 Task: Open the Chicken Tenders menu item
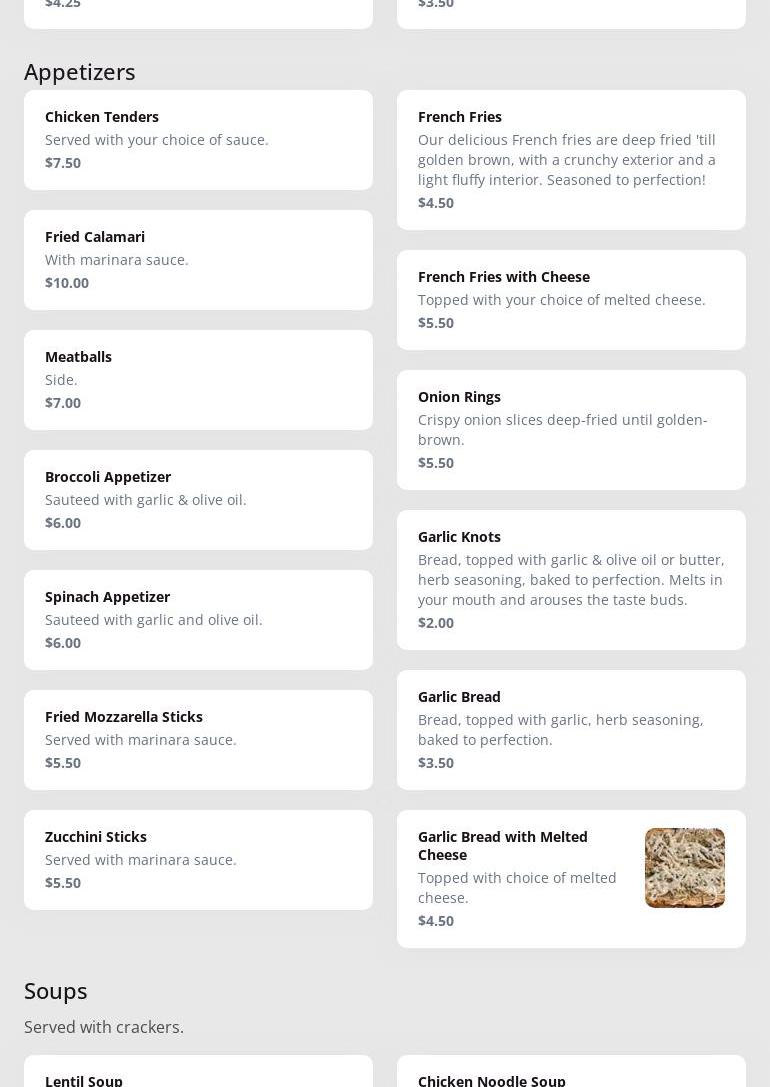[198, 140]
